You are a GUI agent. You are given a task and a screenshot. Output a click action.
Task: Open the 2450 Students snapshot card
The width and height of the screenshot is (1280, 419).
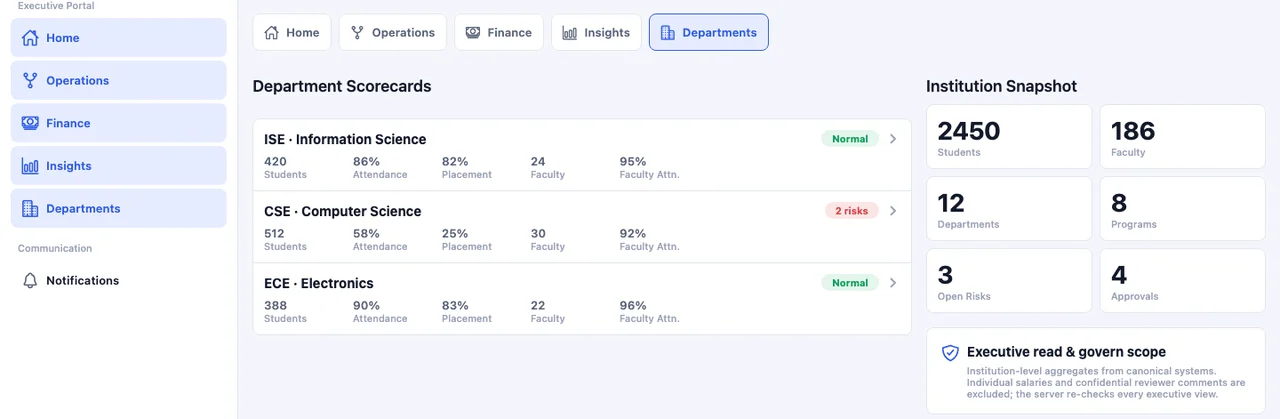1009,137
